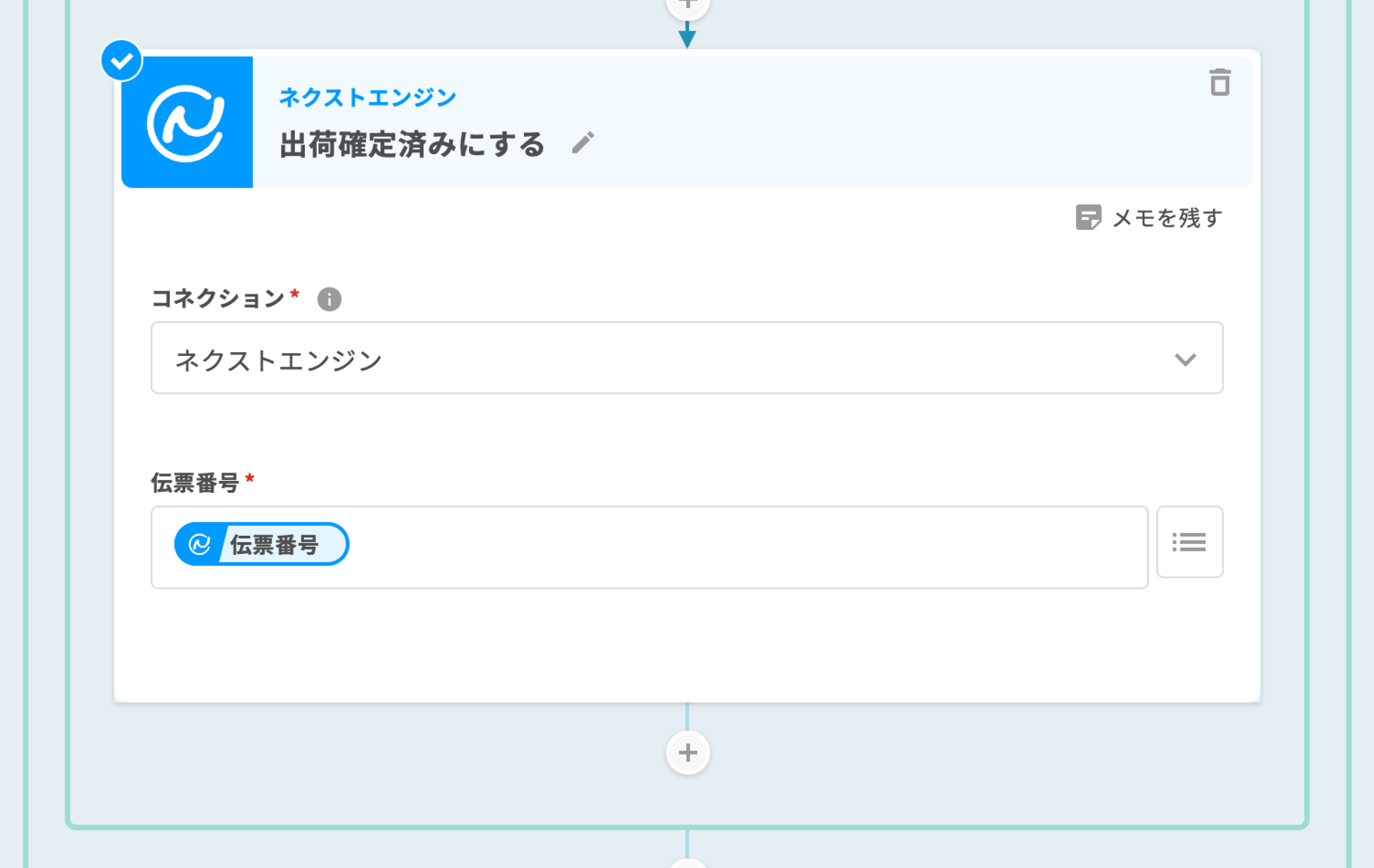Image resolution: width=1374 pixels, height=868 pixels.
Task: Click info icon next to コネクション
Action: pos(329,299)
